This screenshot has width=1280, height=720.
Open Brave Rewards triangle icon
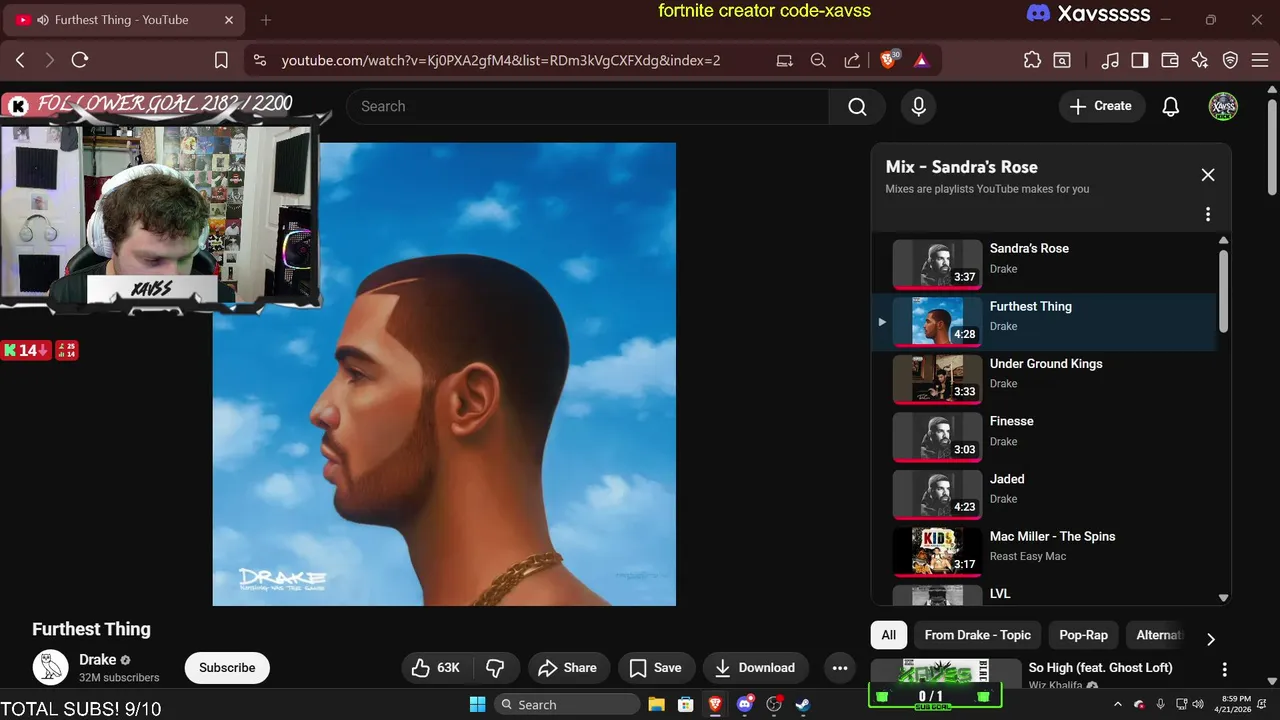(x=921, y=60)
